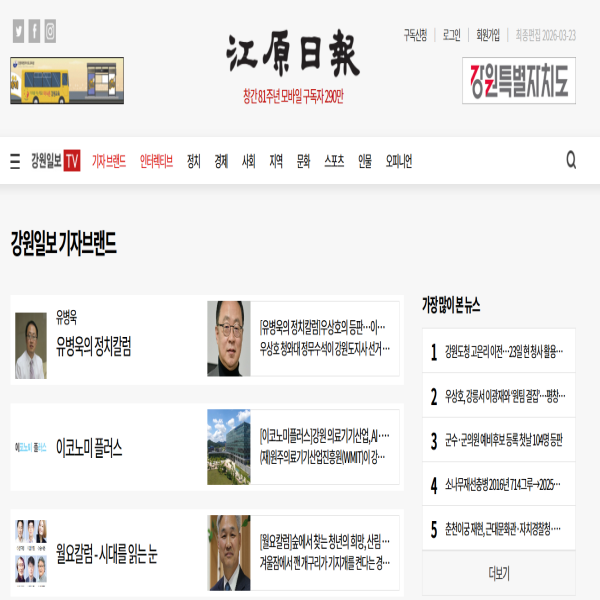
Task: Open article [이코노미플러스]강원 의료기기산업
Action: (x=324, y=435)
